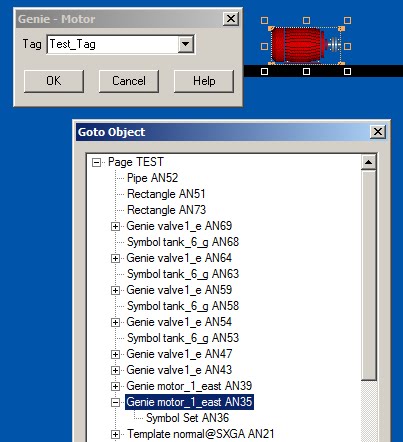This screenshot has height=442, width=403.
Task: Select Symbol tank_6_g AN68
Action: click(x=183, y=242)
